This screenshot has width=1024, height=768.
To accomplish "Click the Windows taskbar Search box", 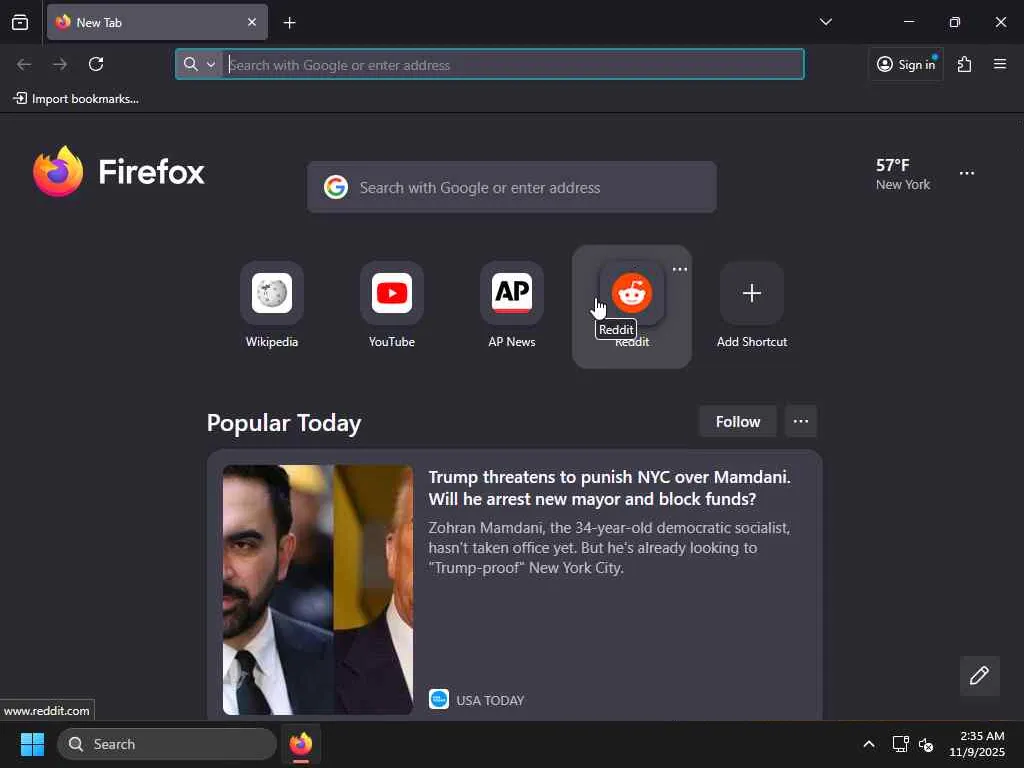I will [167, 744].
